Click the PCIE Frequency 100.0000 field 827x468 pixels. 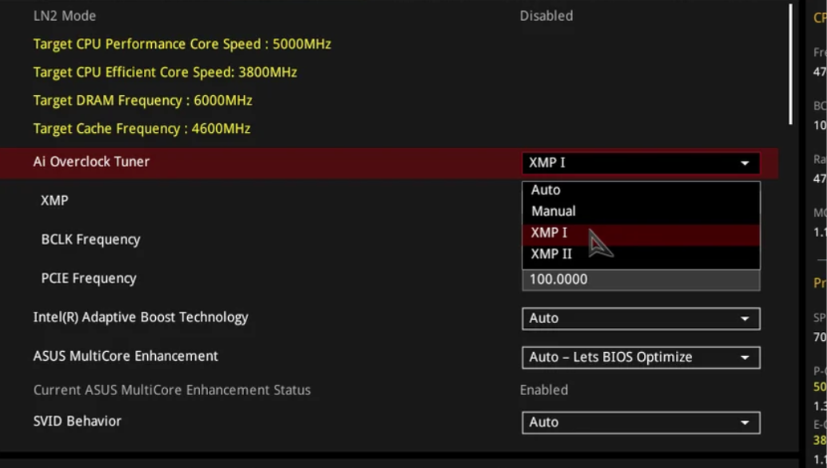tap(641, 280)
